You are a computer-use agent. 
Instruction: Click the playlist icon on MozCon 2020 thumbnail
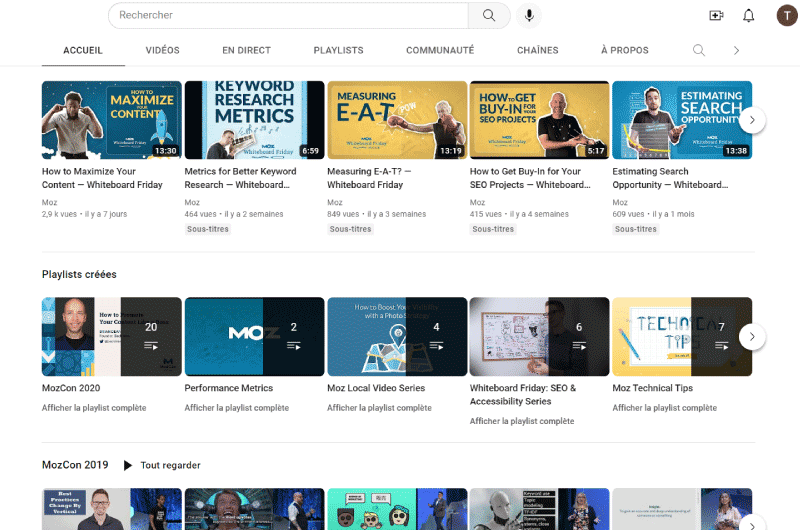click(151, 346)
